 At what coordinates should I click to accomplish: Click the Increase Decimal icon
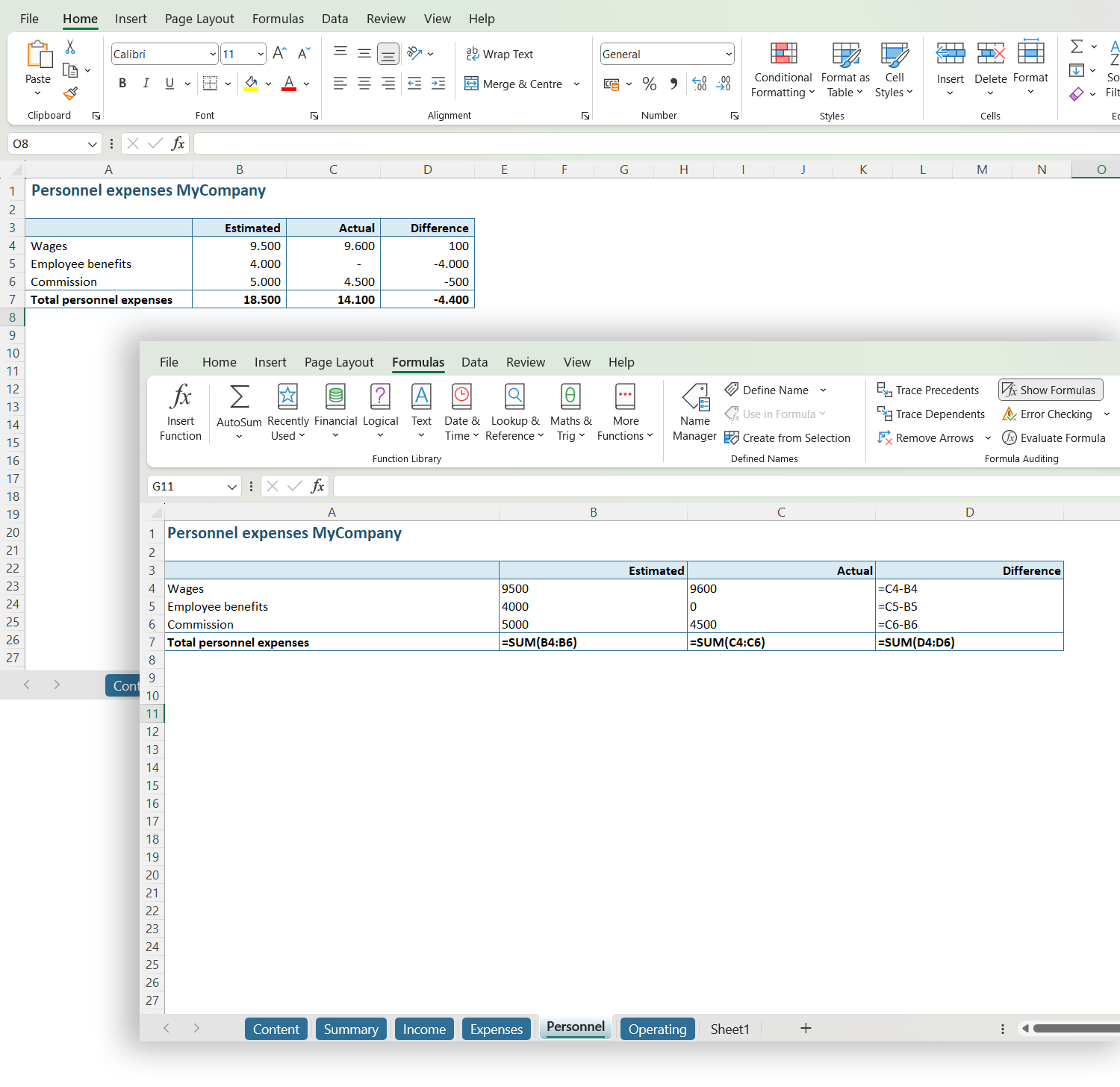pyautogui.click(x=700, y=84)
